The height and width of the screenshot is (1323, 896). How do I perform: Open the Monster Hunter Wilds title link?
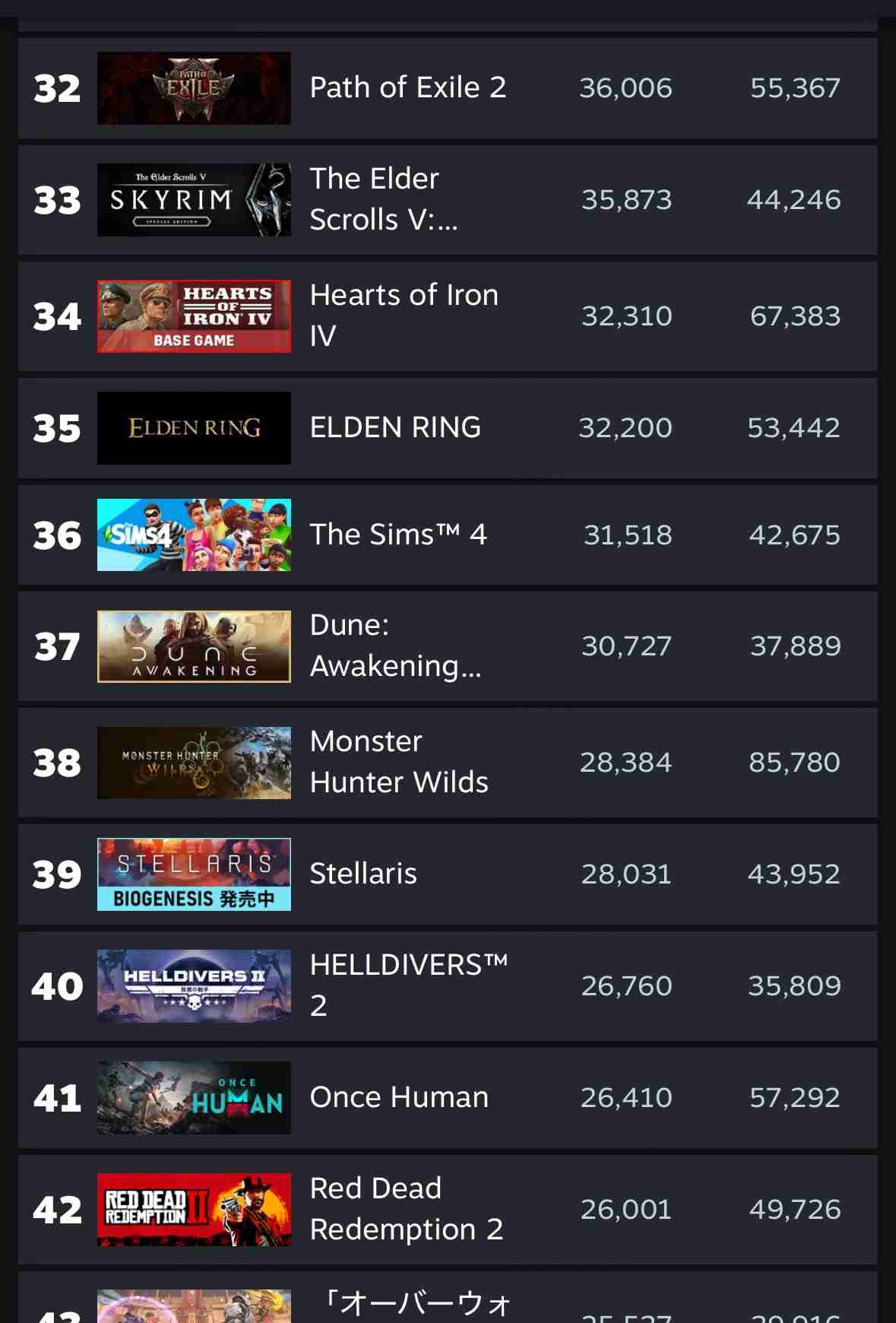pyautogui.click(x=399, y=762)
